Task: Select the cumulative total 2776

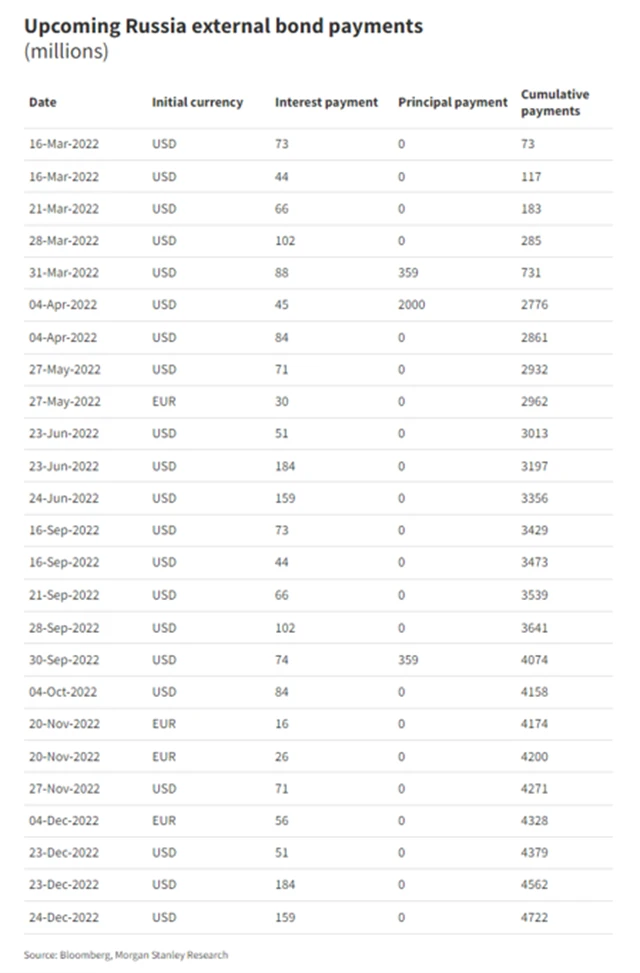Action: coord(535,305)
